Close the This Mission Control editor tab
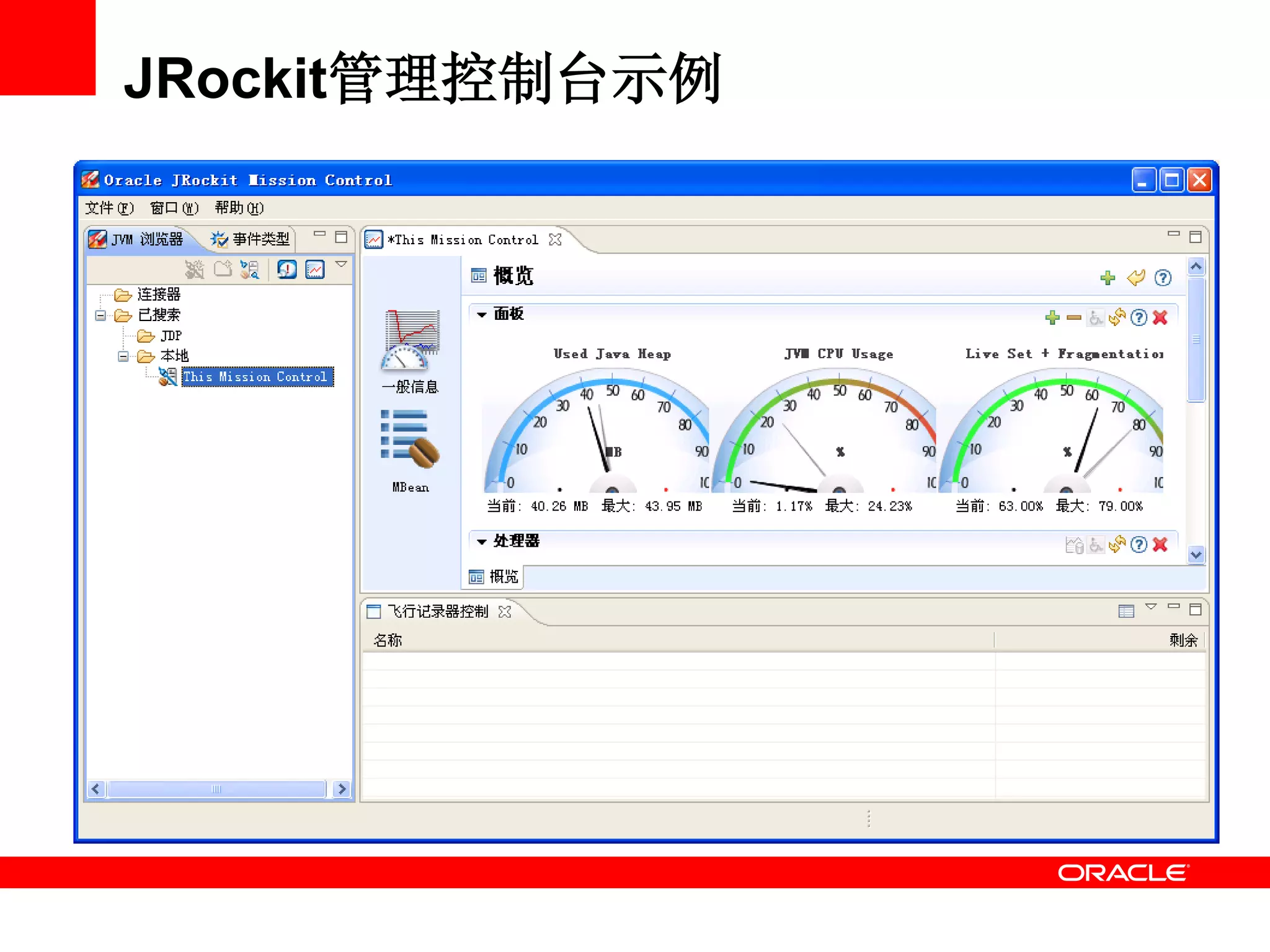The height and width of the screenshot is (952, 1270). click(555, 240)
